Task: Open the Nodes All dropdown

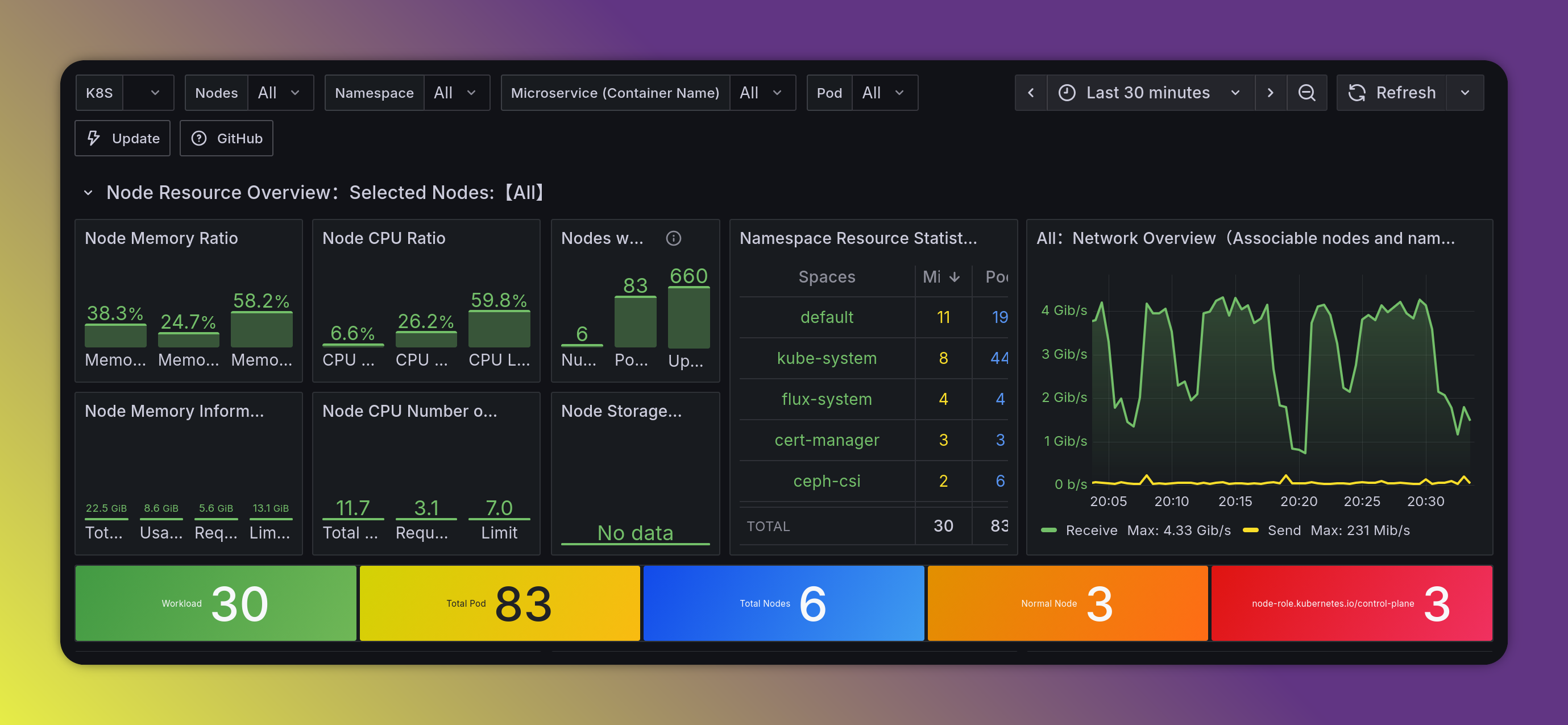Action: click(280, 93)
